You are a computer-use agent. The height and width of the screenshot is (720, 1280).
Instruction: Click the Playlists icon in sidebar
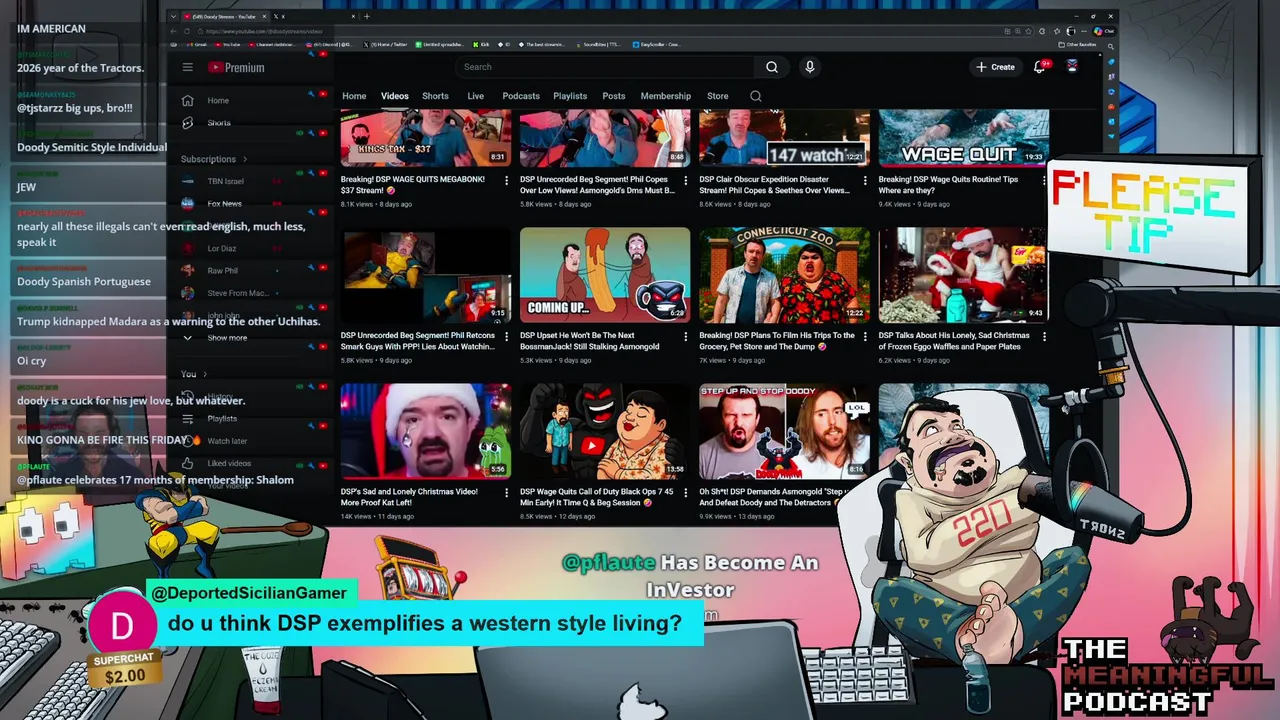point(187,418)
